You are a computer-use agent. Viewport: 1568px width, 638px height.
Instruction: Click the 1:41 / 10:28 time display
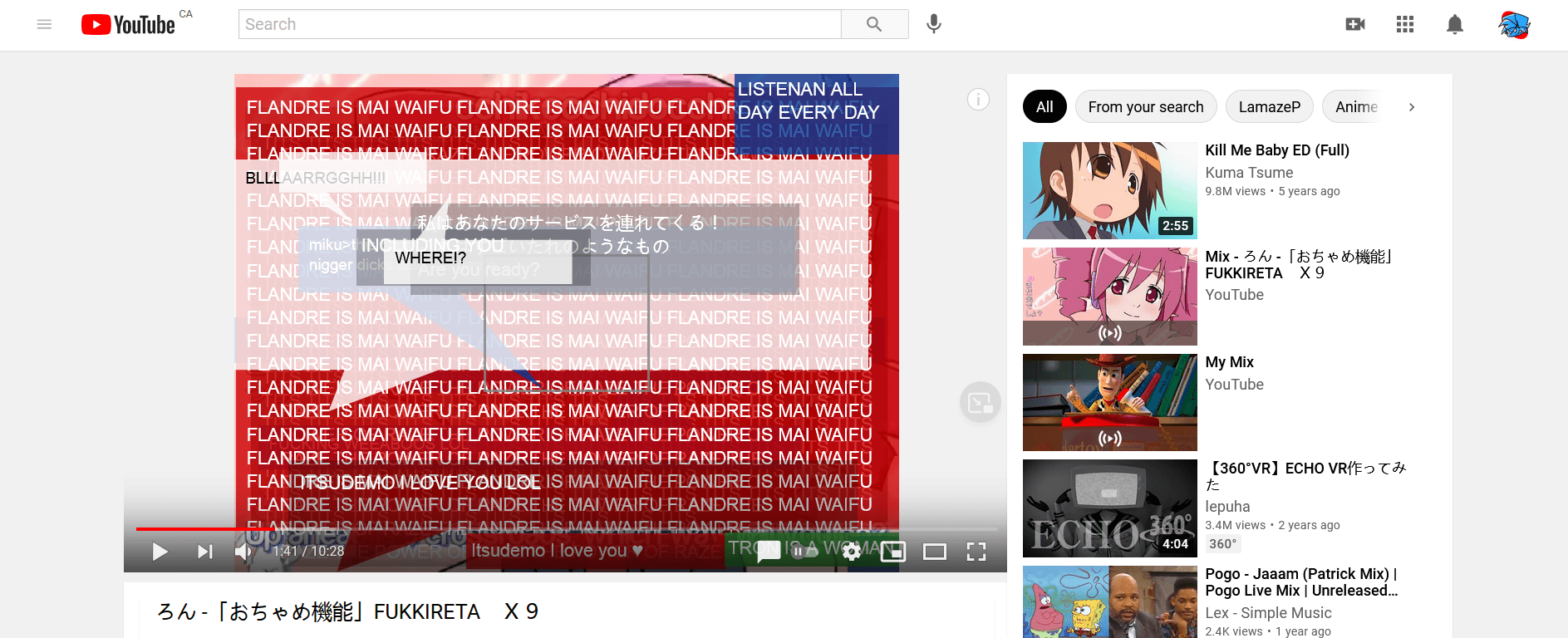(x=308, y=552)
